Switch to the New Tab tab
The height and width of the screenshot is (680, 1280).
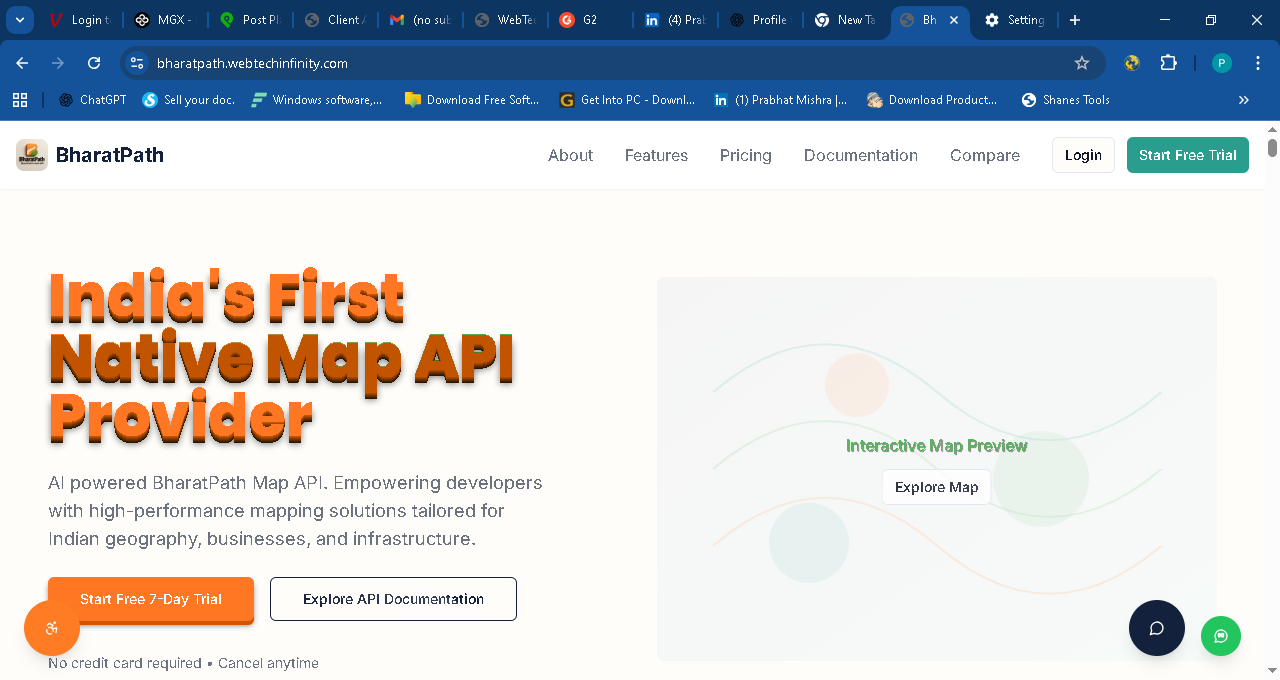tap(845, 20)
